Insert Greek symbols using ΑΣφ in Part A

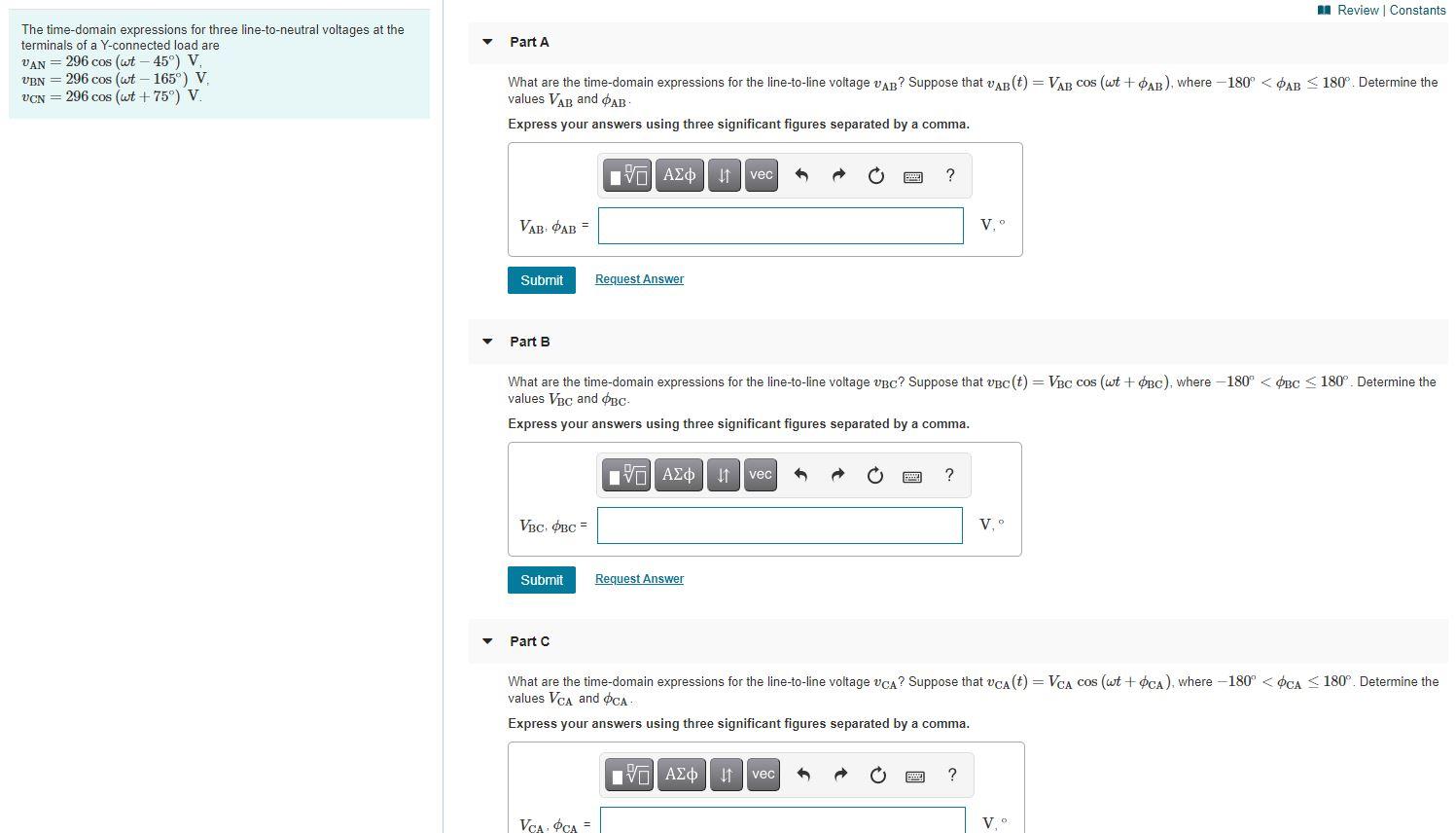[679, 175]
